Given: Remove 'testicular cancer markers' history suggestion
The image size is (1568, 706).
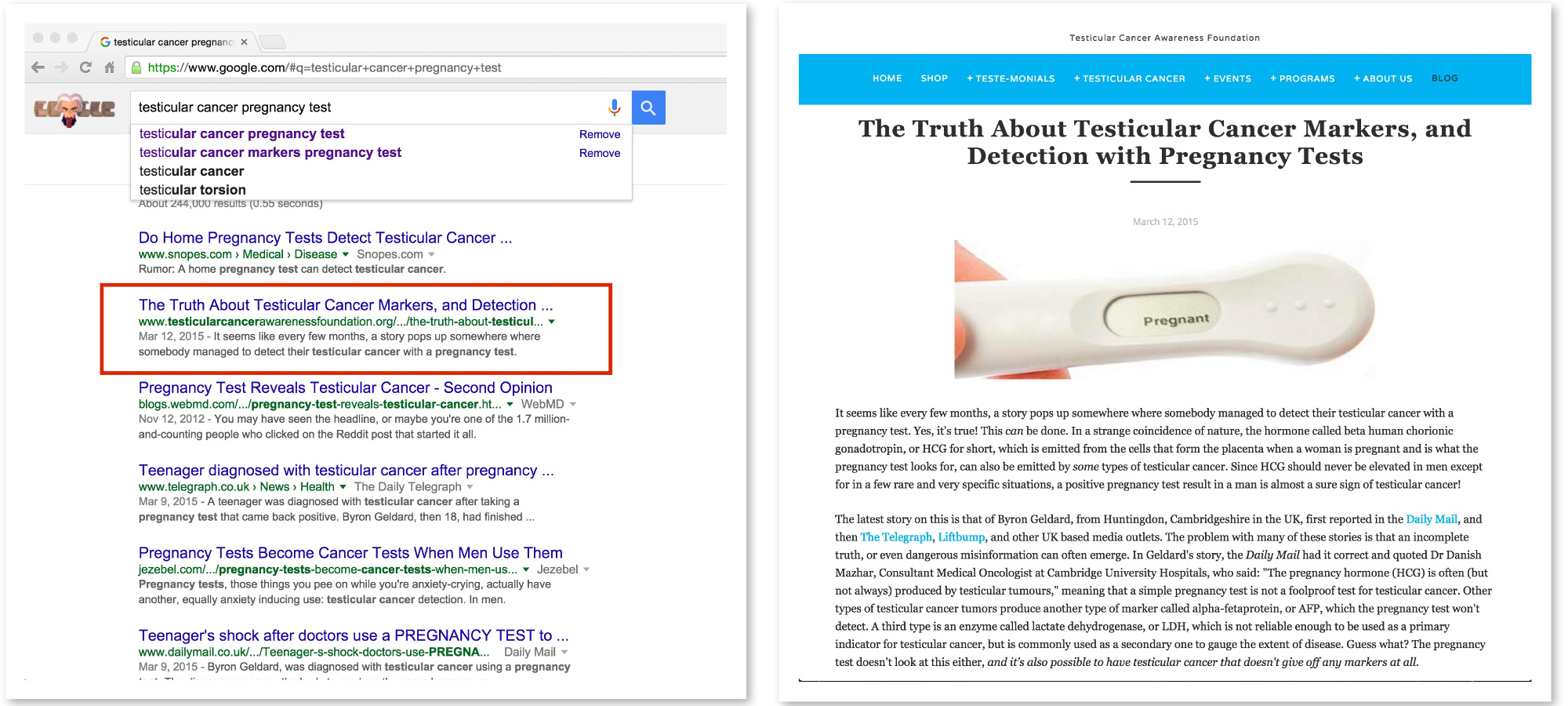Looking at the screenshot, I should click(x=600, y=153).
